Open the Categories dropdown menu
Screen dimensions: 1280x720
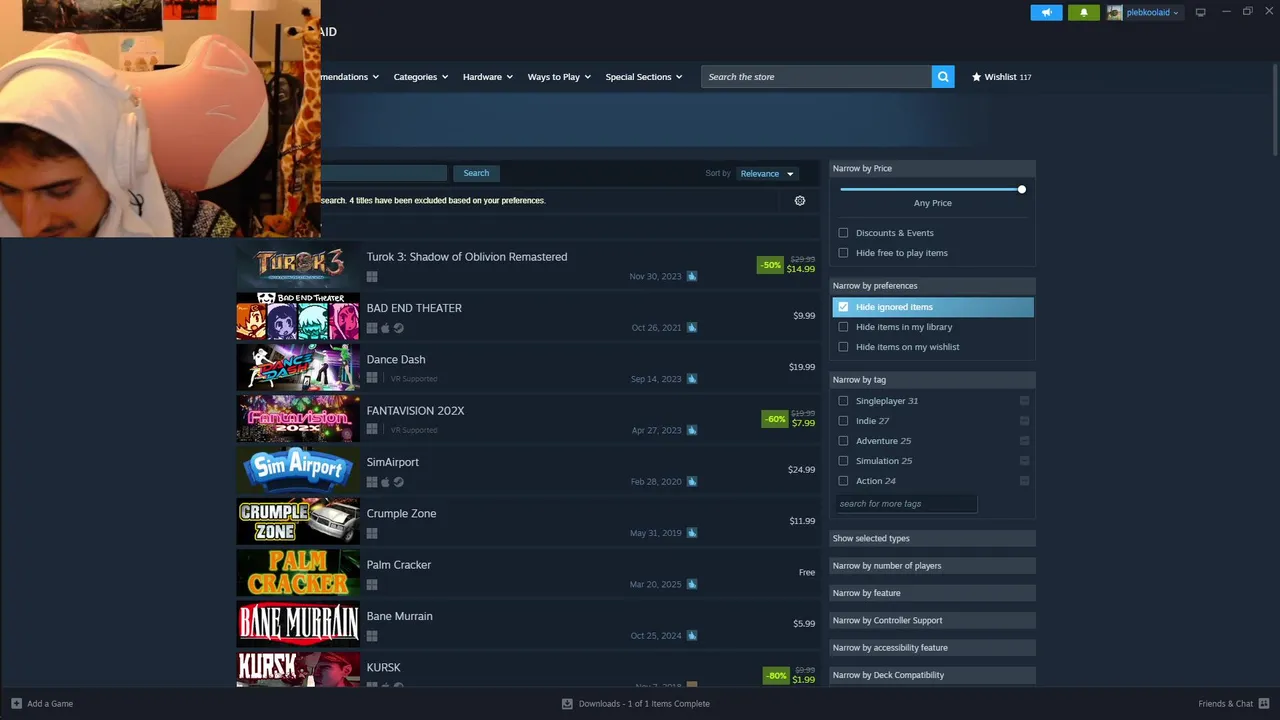click(420, 77)
